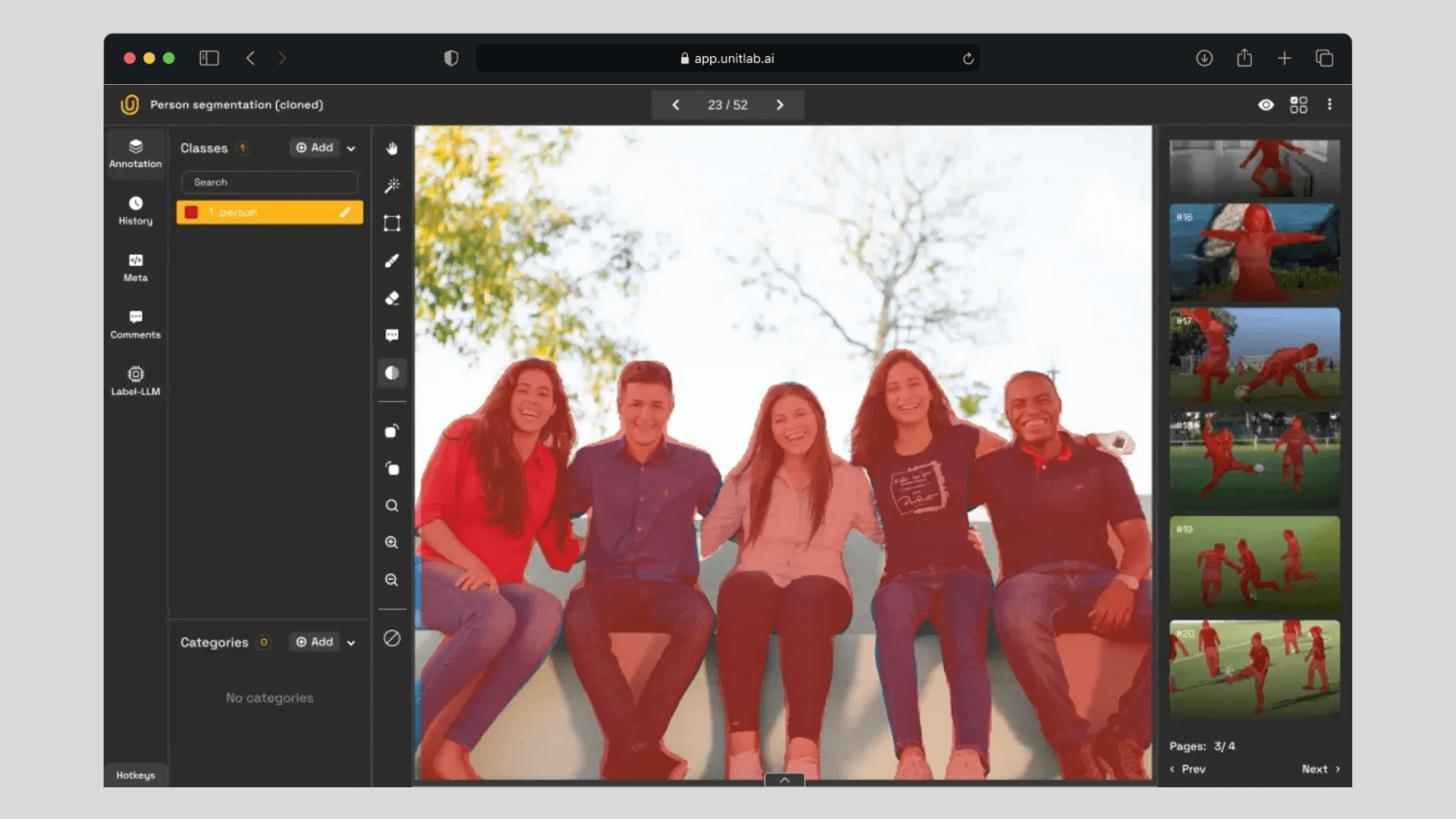Viewport: 1456px width, 819px height.
Task: Open the Label-LLM tab
Action: point(135,381)
